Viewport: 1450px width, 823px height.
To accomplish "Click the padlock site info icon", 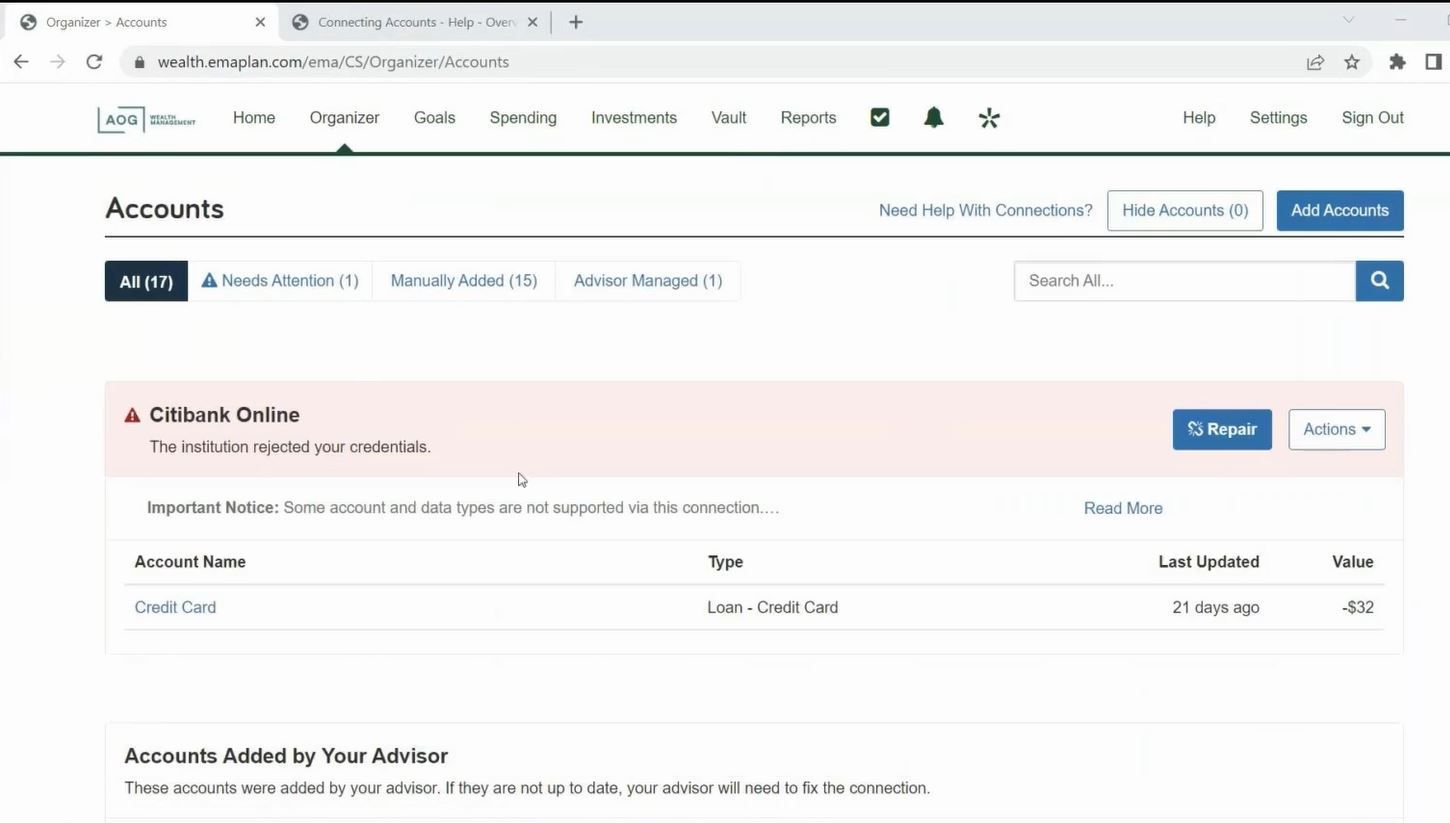I will tap(139, 62).
